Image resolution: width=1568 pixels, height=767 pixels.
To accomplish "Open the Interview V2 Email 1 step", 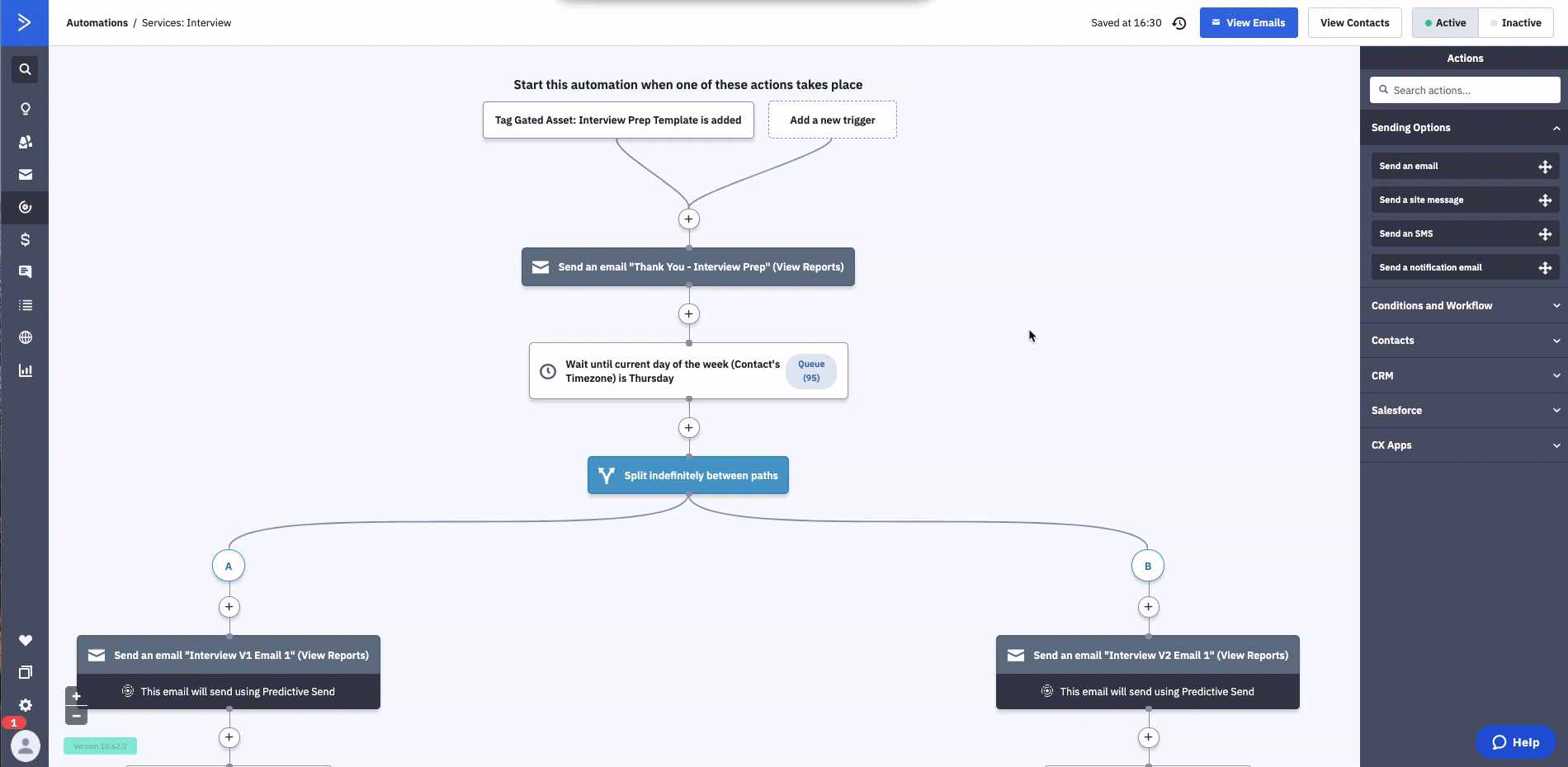I will coord(1148,656).
